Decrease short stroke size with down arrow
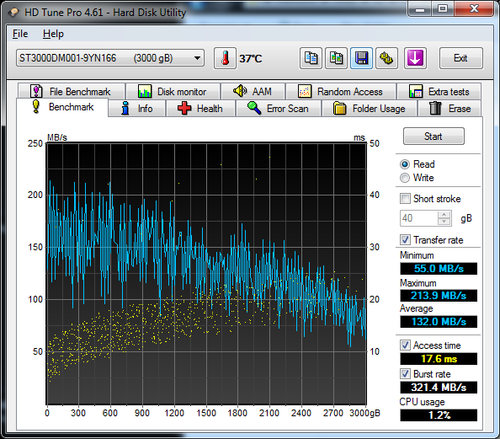 (444, 222)
